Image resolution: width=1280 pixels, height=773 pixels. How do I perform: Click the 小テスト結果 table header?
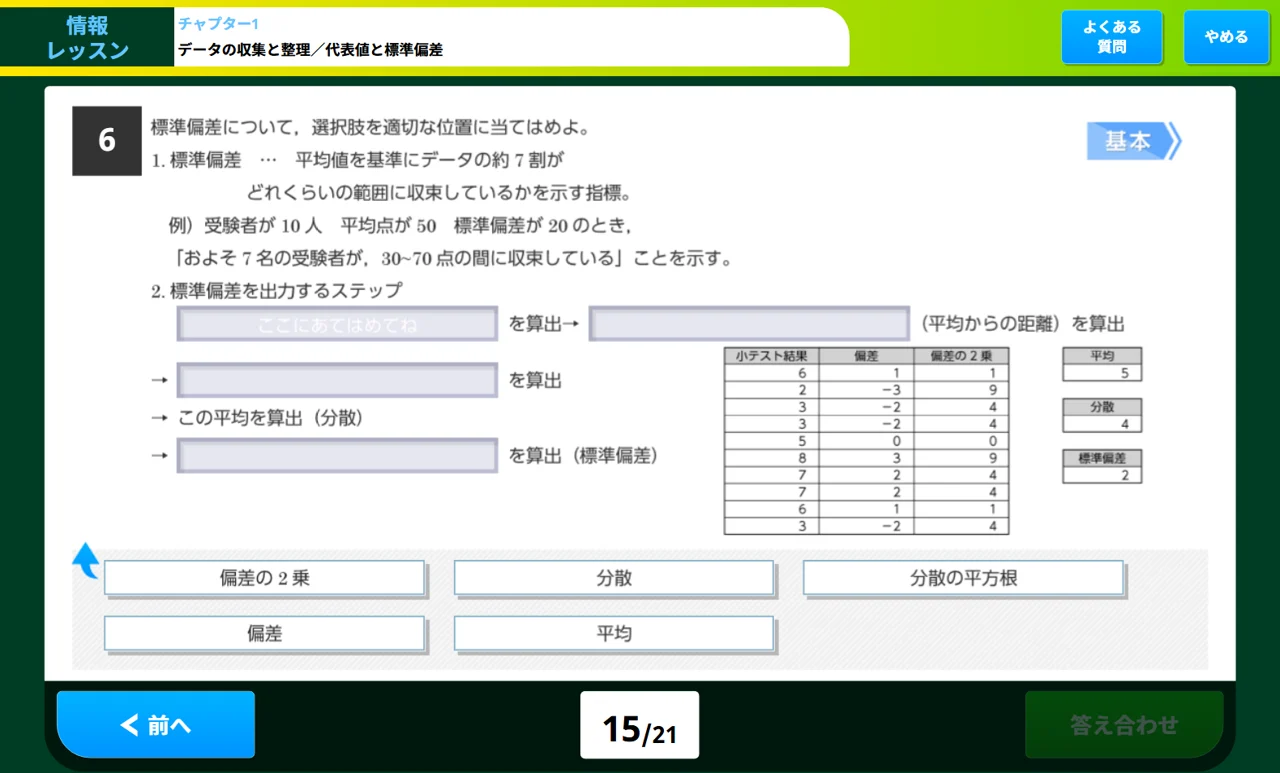pyautogui.click(x=771, y=355)
